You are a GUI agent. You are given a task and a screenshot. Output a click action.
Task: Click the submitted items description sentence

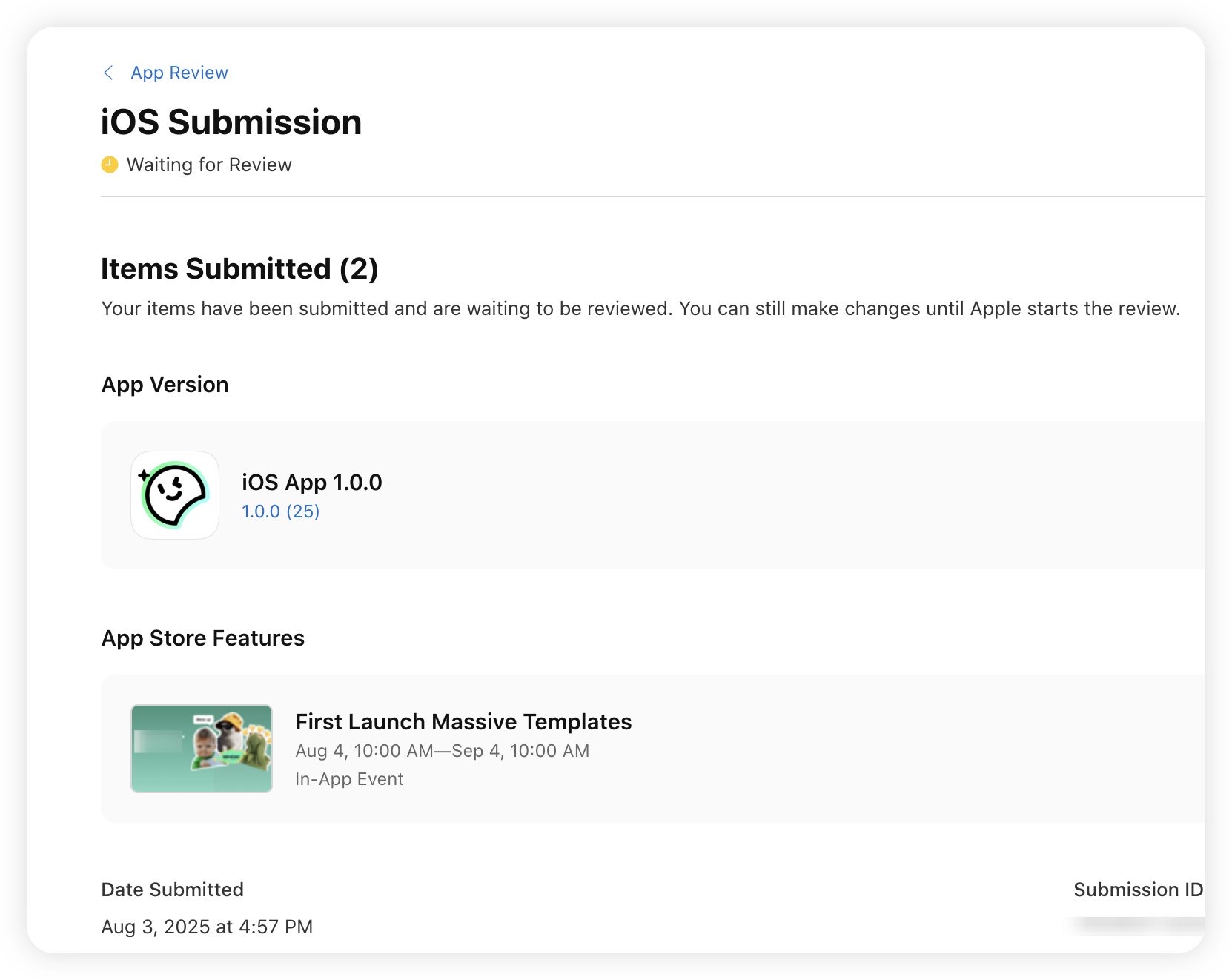640,308
